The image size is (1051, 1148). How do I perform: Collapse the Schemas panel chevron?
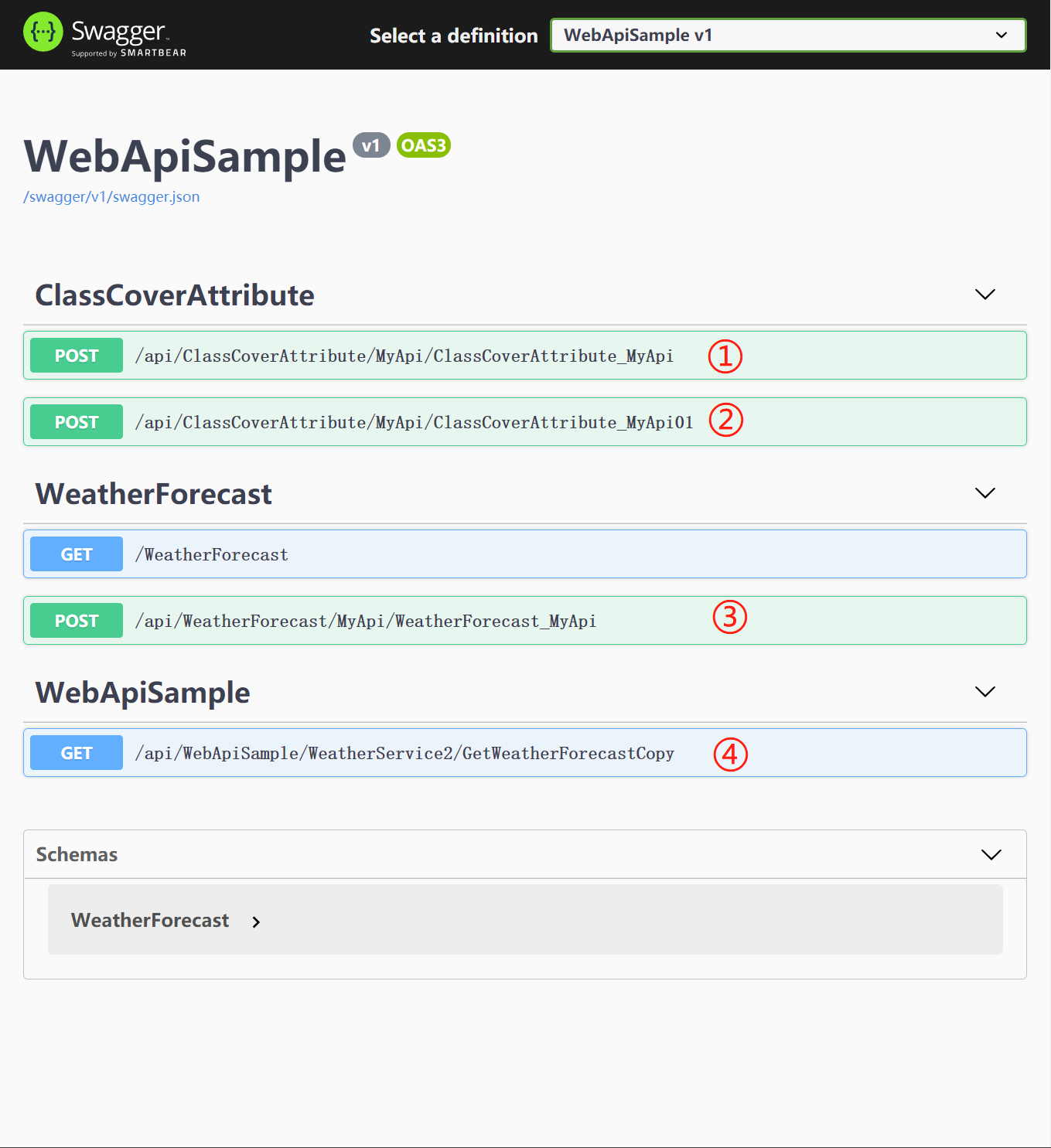coord(991,854)
